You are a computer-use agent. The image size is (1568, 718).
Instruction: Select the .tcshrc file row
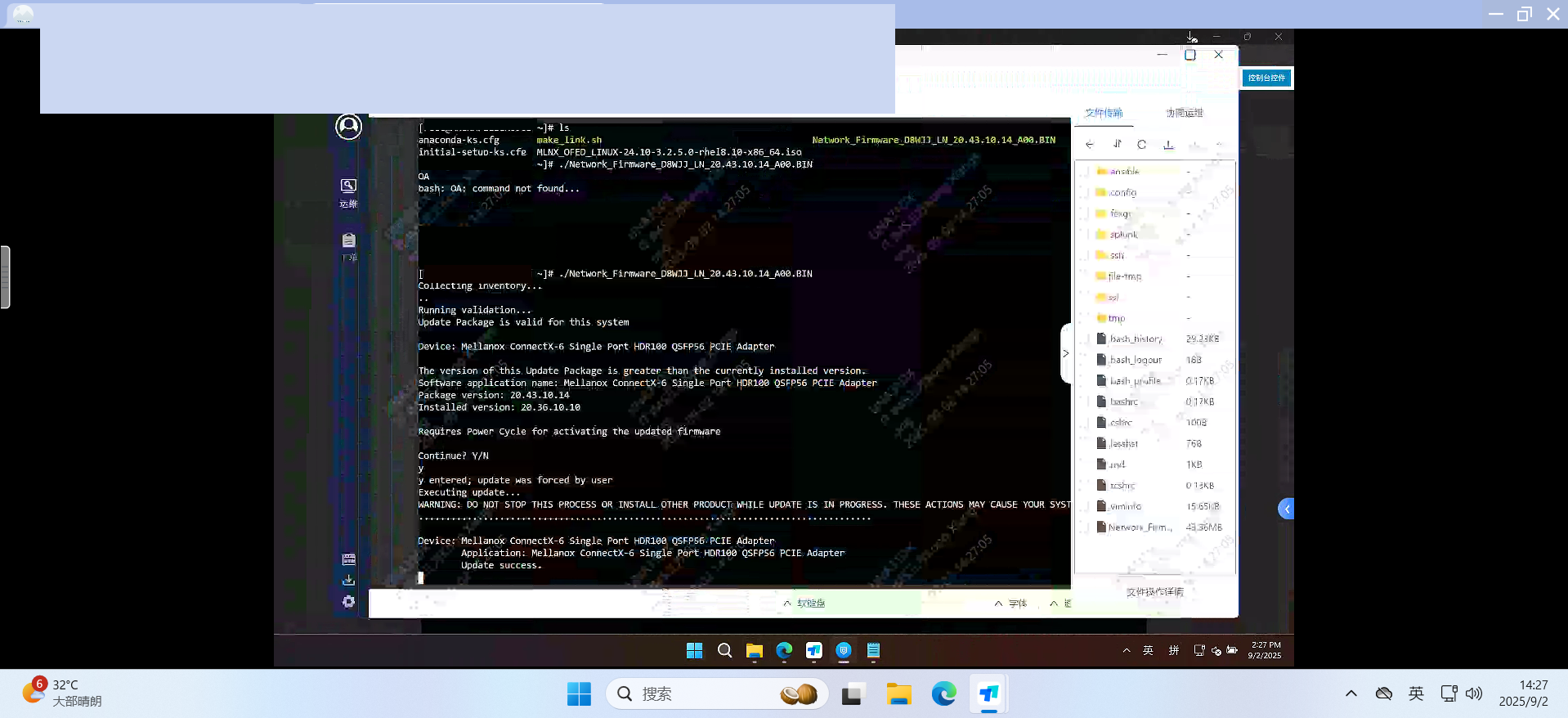[1157, 486]
